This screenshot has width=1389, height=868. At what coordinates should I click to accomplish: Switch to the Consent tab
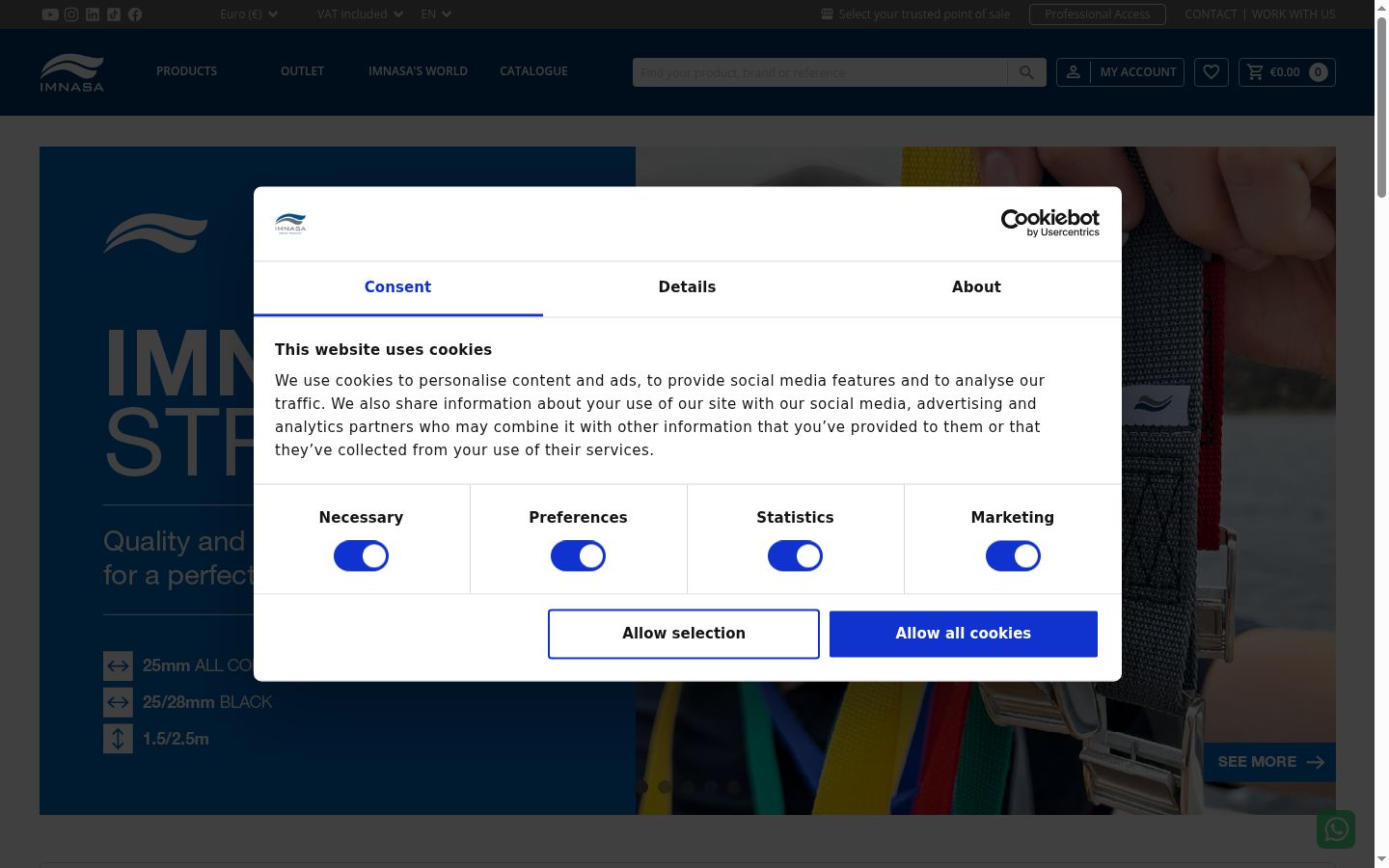tap(397, 287)
